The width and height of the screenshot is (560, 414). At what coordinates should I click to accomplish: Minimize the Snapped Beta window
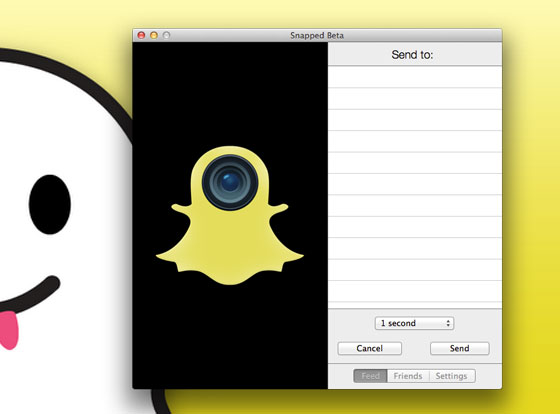154,35
